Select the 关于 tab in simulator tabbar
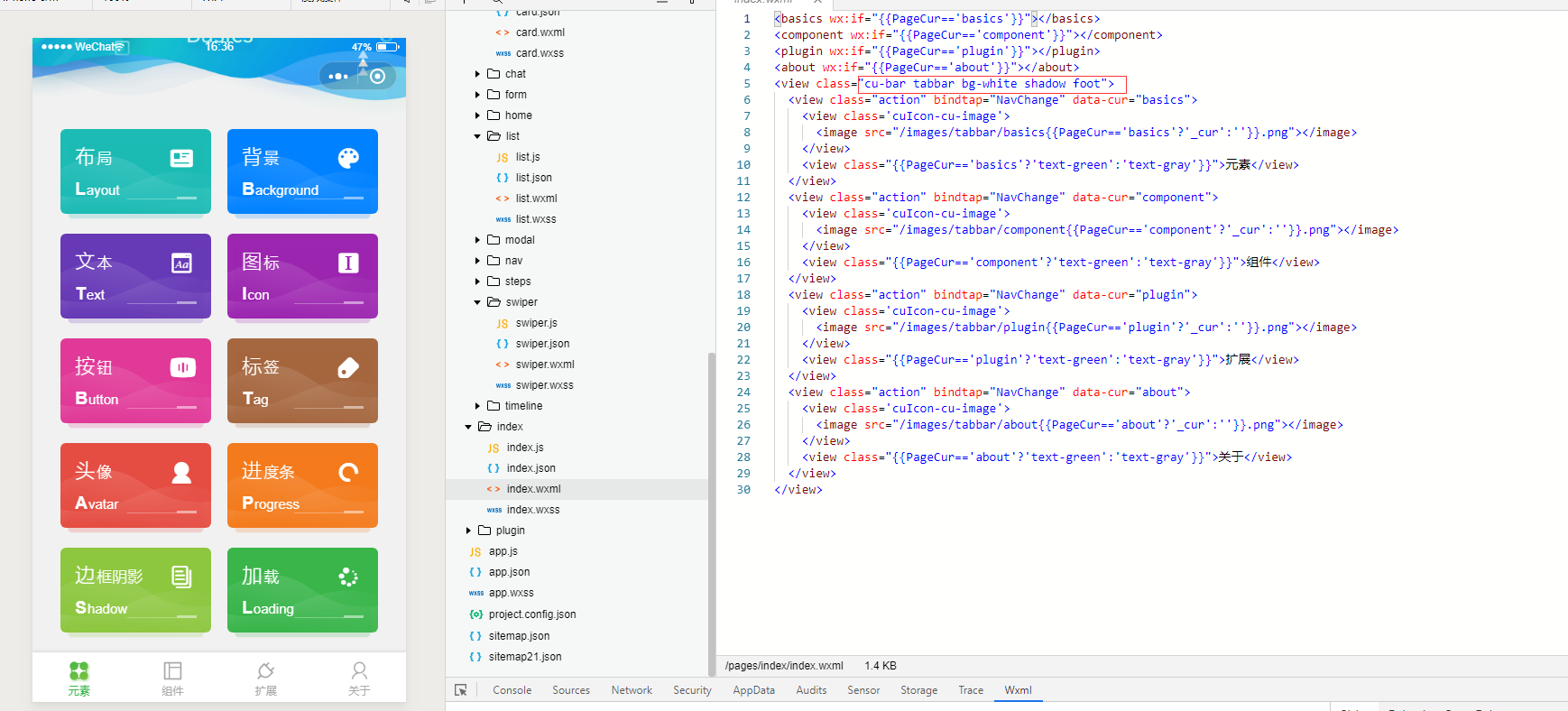The image size is (1568, 711). (x=359, y=679)
